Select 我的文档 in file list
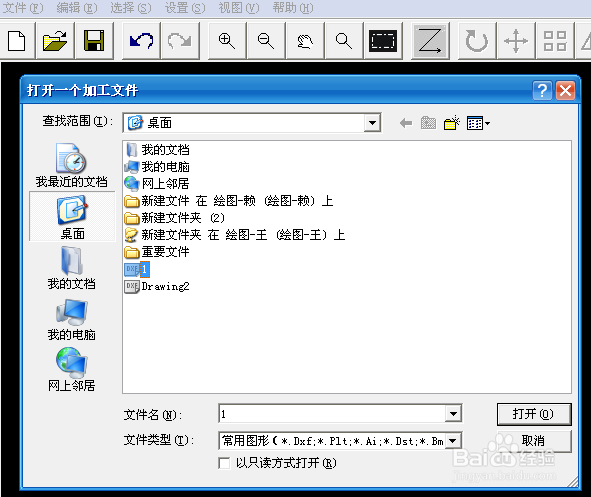This screenshot has height=497, width=591. (158, 150)
